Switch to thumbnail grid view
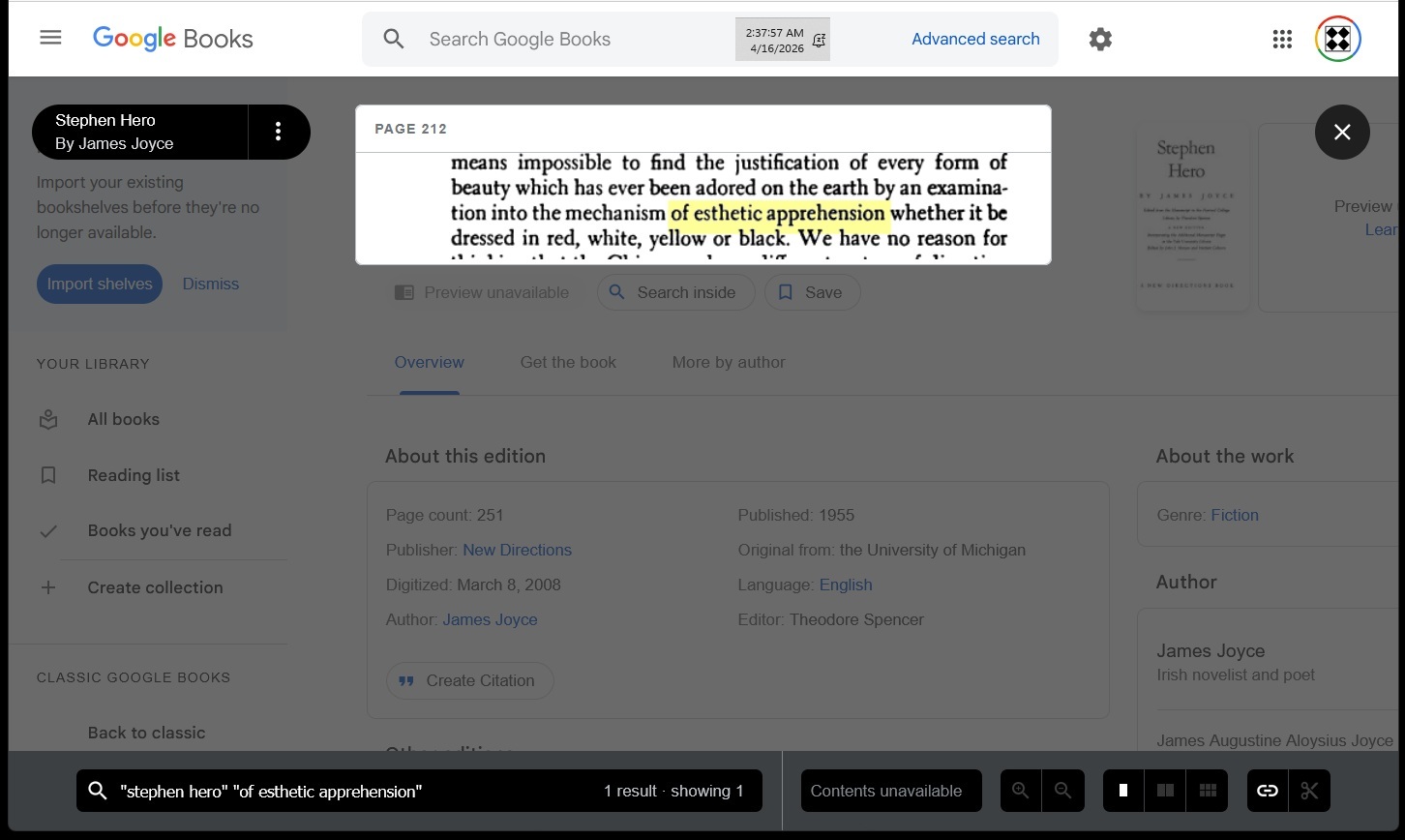This screenshot has height=840, width=1405. point(1208,791)
